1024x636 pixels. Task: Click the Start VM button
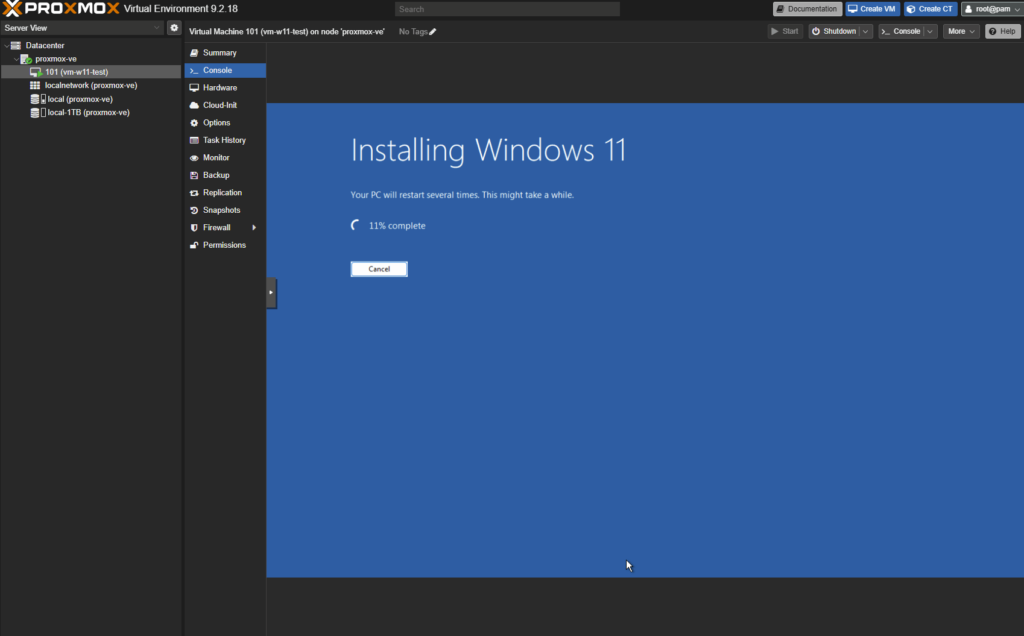pos(784,31)
